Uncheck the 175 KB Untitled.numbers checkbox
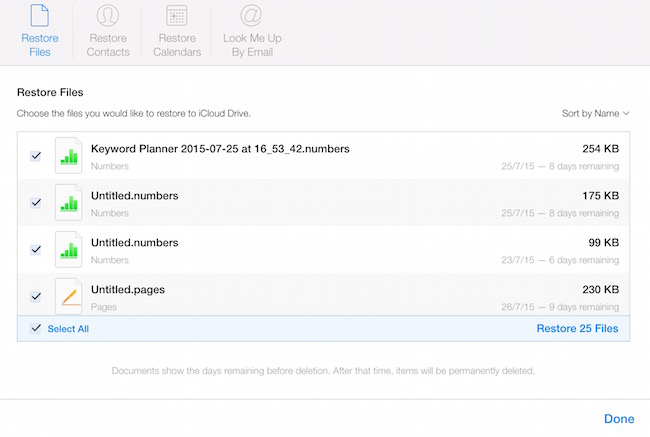This screenshot has height=437, width=650. click(x=36, y=203)
